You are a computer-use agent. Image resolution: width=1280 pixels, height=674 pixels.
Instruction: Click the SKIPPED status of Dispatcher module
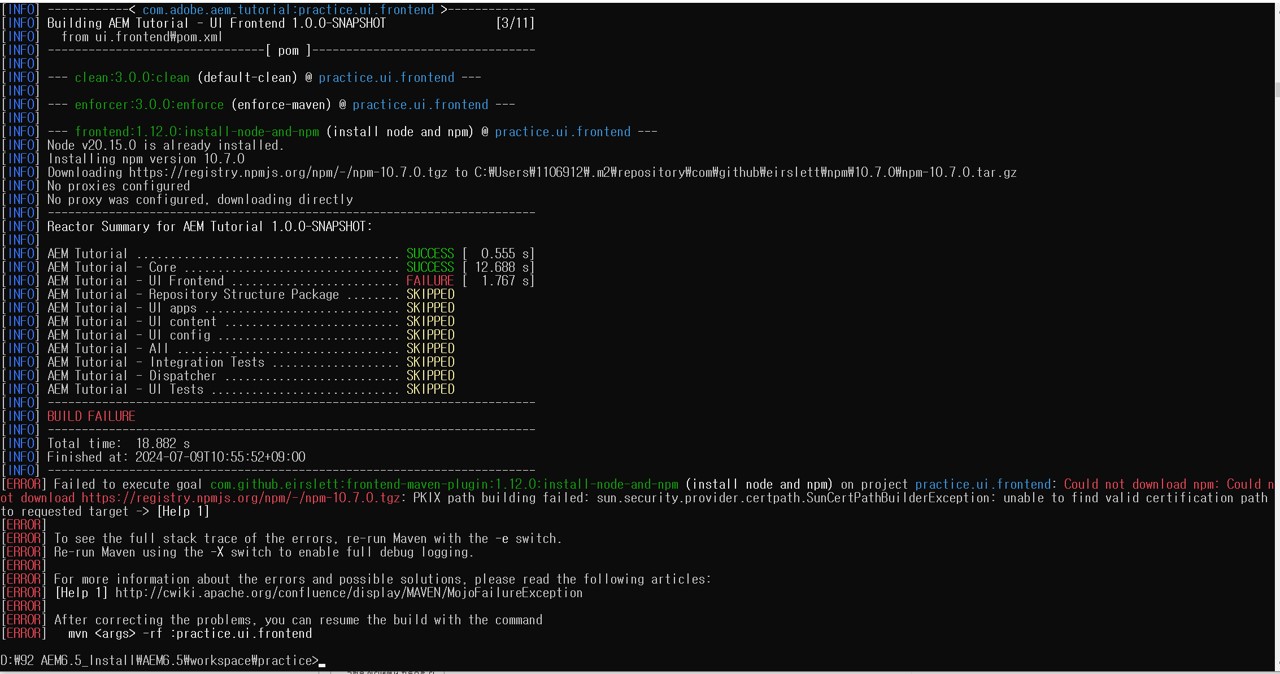pyautogui.click(x=429, y=375)
